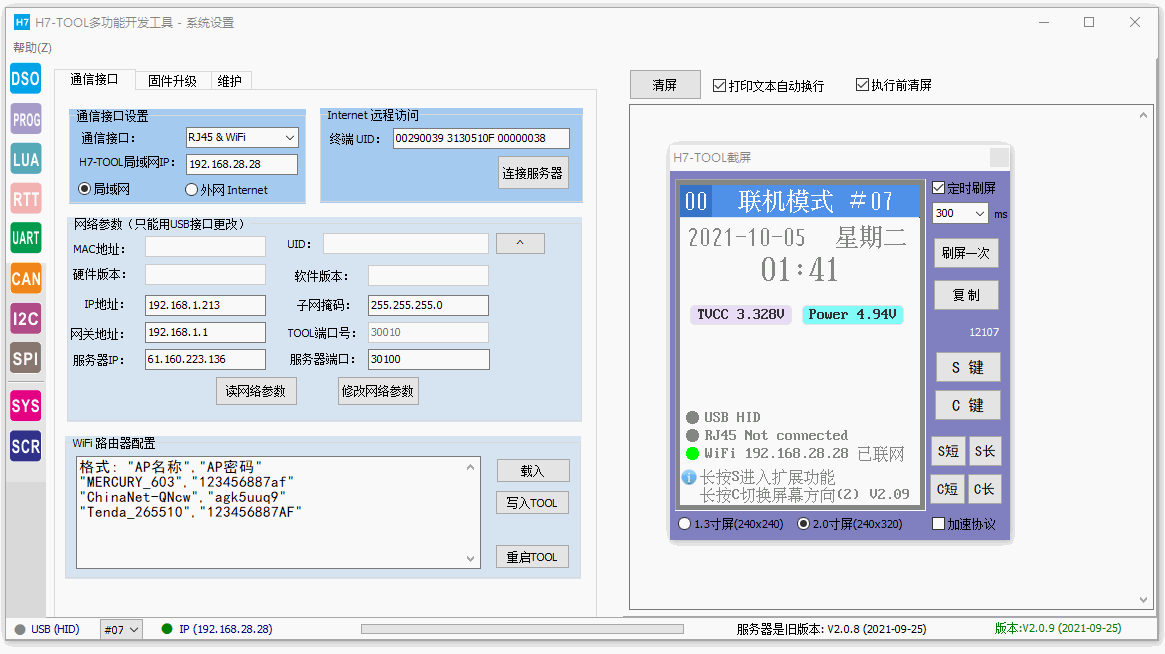The width and height of the screenshot is (1165, 654).
Task: Open the 300 ms refresh interval dropdown
Action: point(960,213)
